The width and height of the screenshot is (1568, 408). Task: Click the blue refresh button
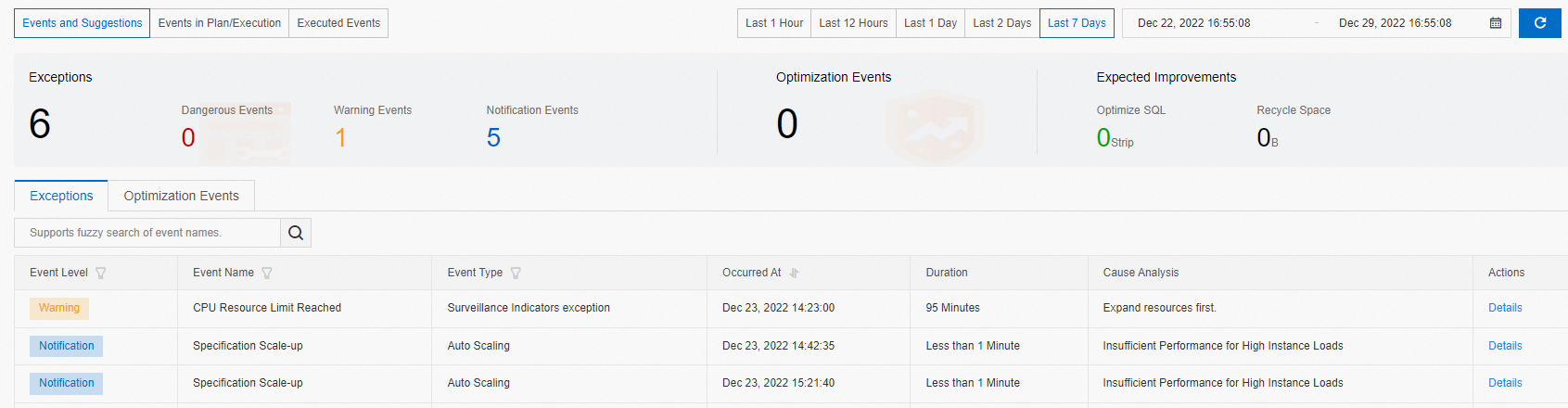pyautogui.click(x=1539, y=23)
